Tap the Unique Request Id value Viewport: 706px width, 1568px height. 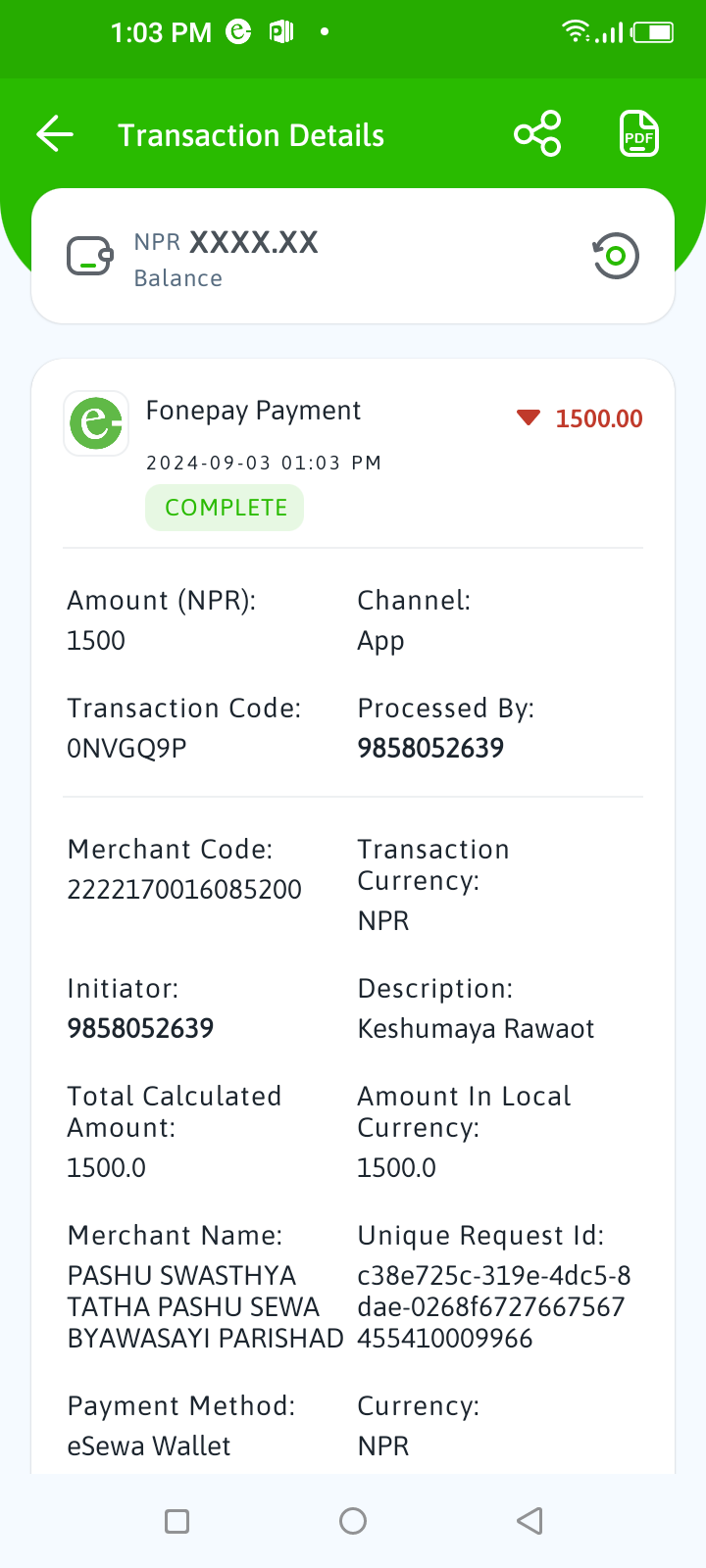point(494,1307)
